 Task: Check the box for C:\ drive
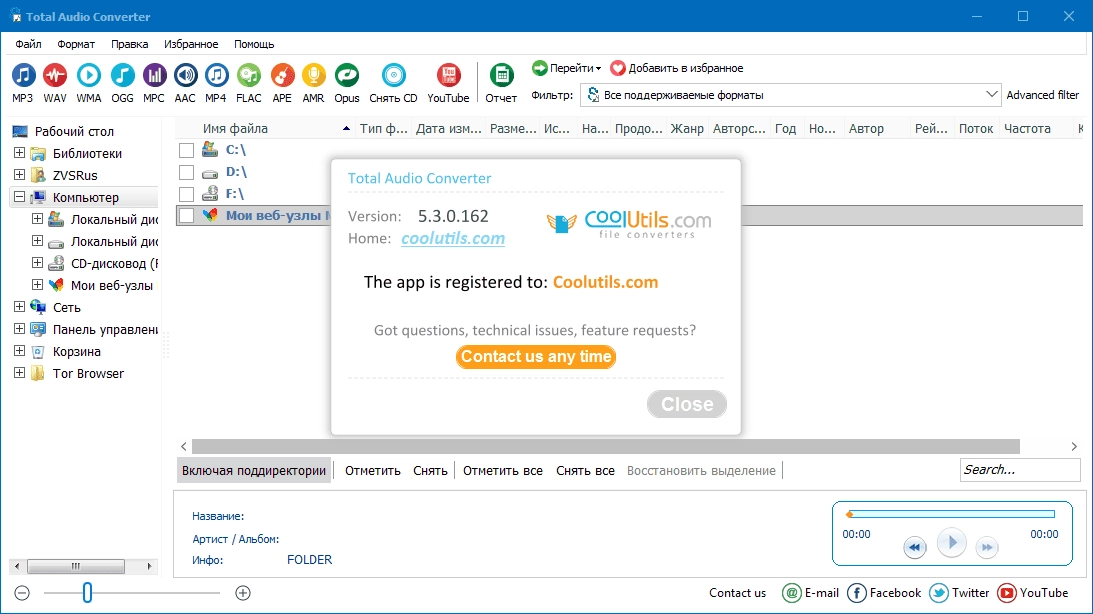coord(186,150)
